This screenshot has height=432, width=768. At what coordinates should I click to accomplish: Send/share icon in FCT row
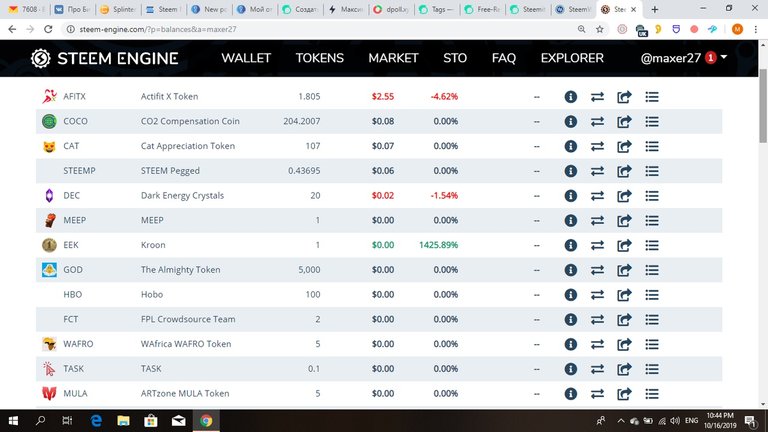click(x=624, y=319)
